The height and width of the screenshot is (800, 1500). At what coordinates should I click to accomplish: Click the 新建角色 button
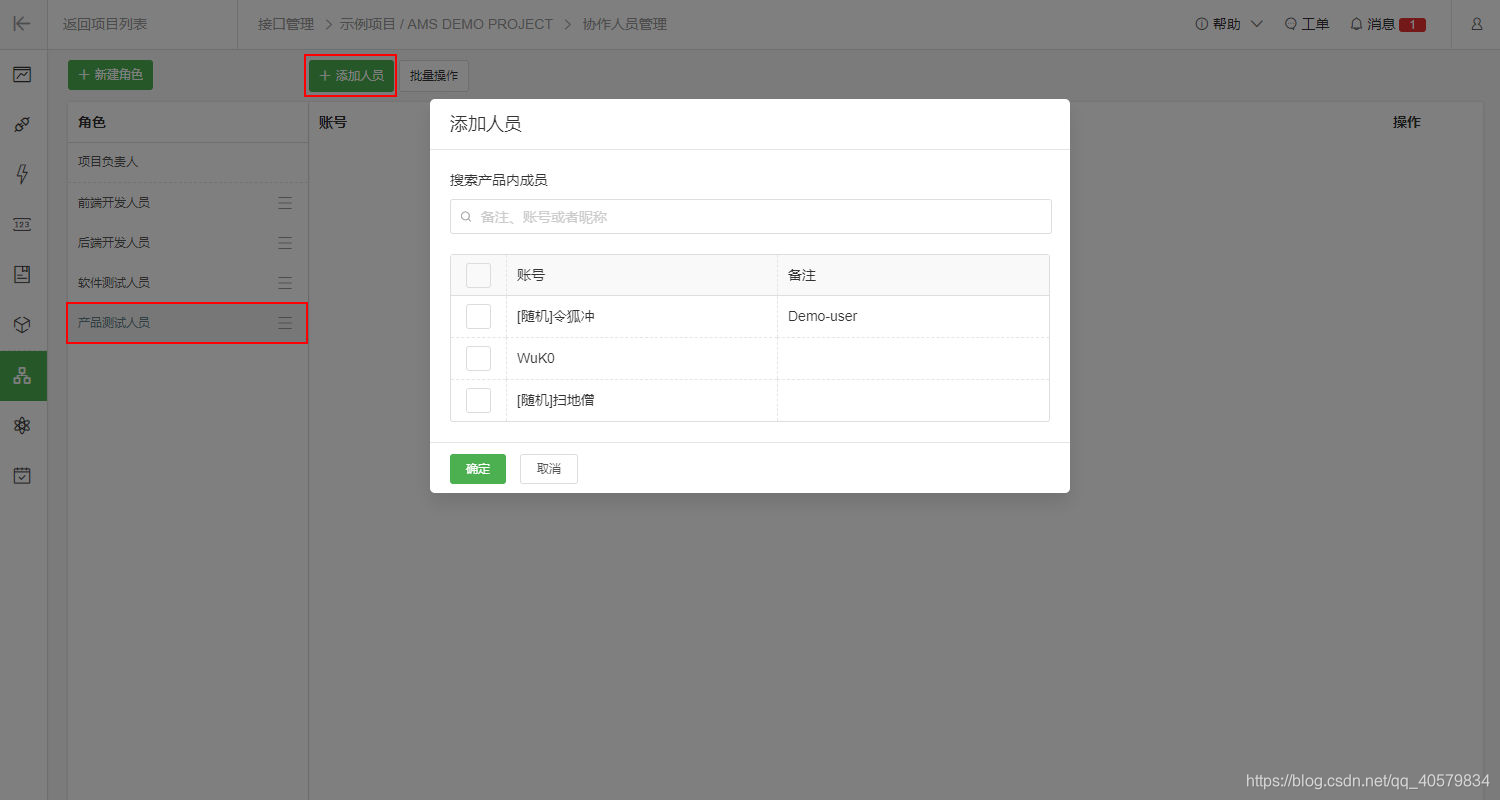110,75
